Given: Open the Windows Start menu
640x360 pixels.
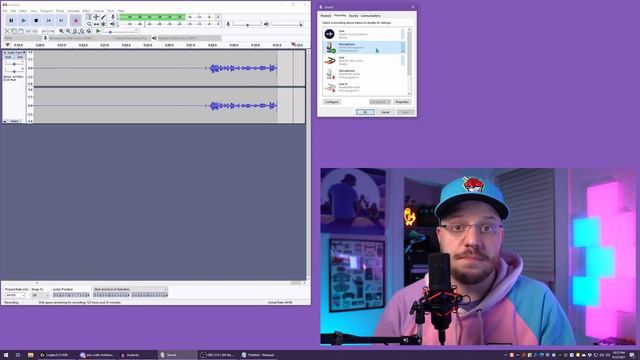Looking at the screenshot, I should coord(6,355).
